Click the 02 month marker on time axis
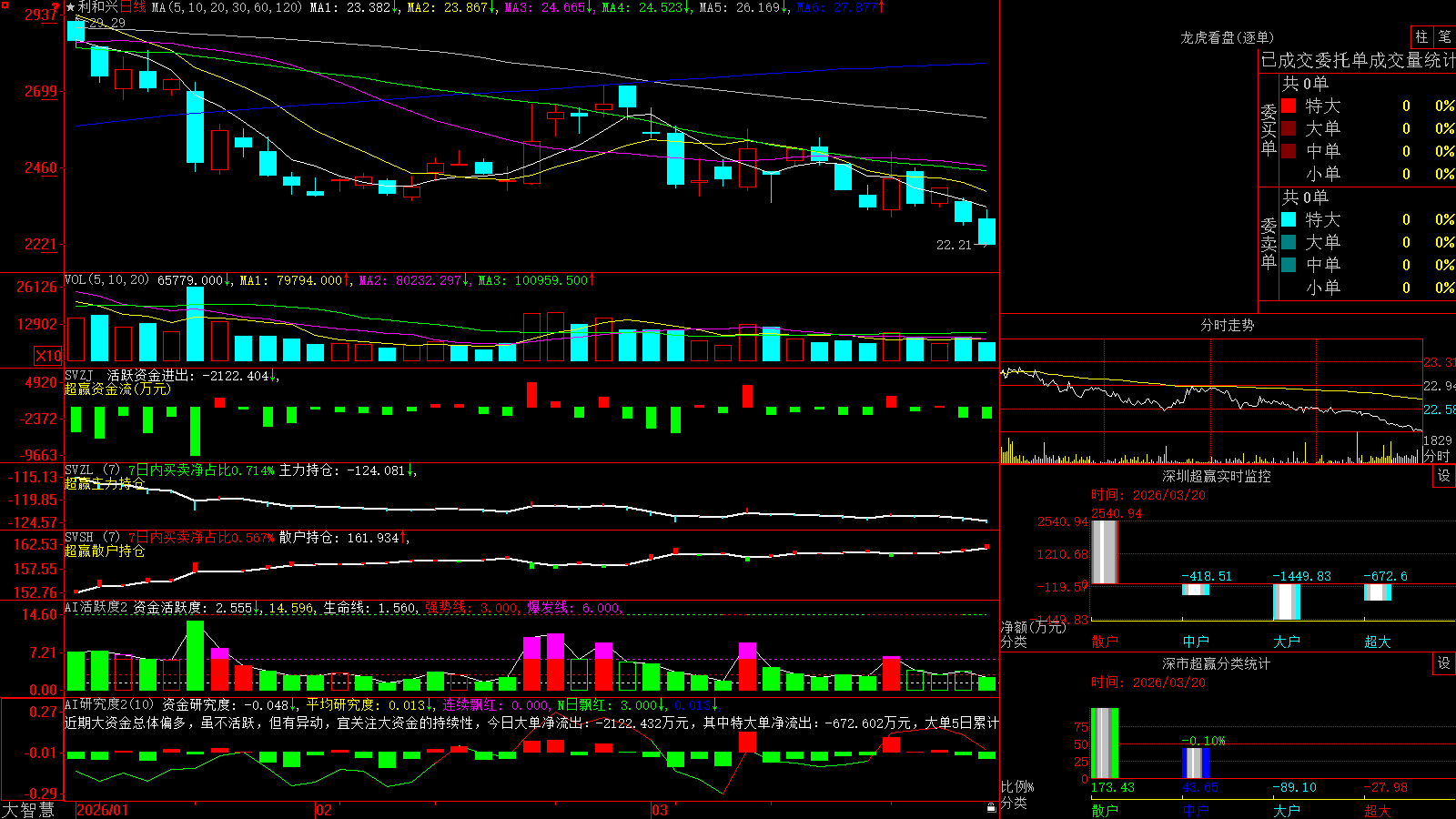The width and height of the screenshot is (1456, 819). click(x=323, y=810)
